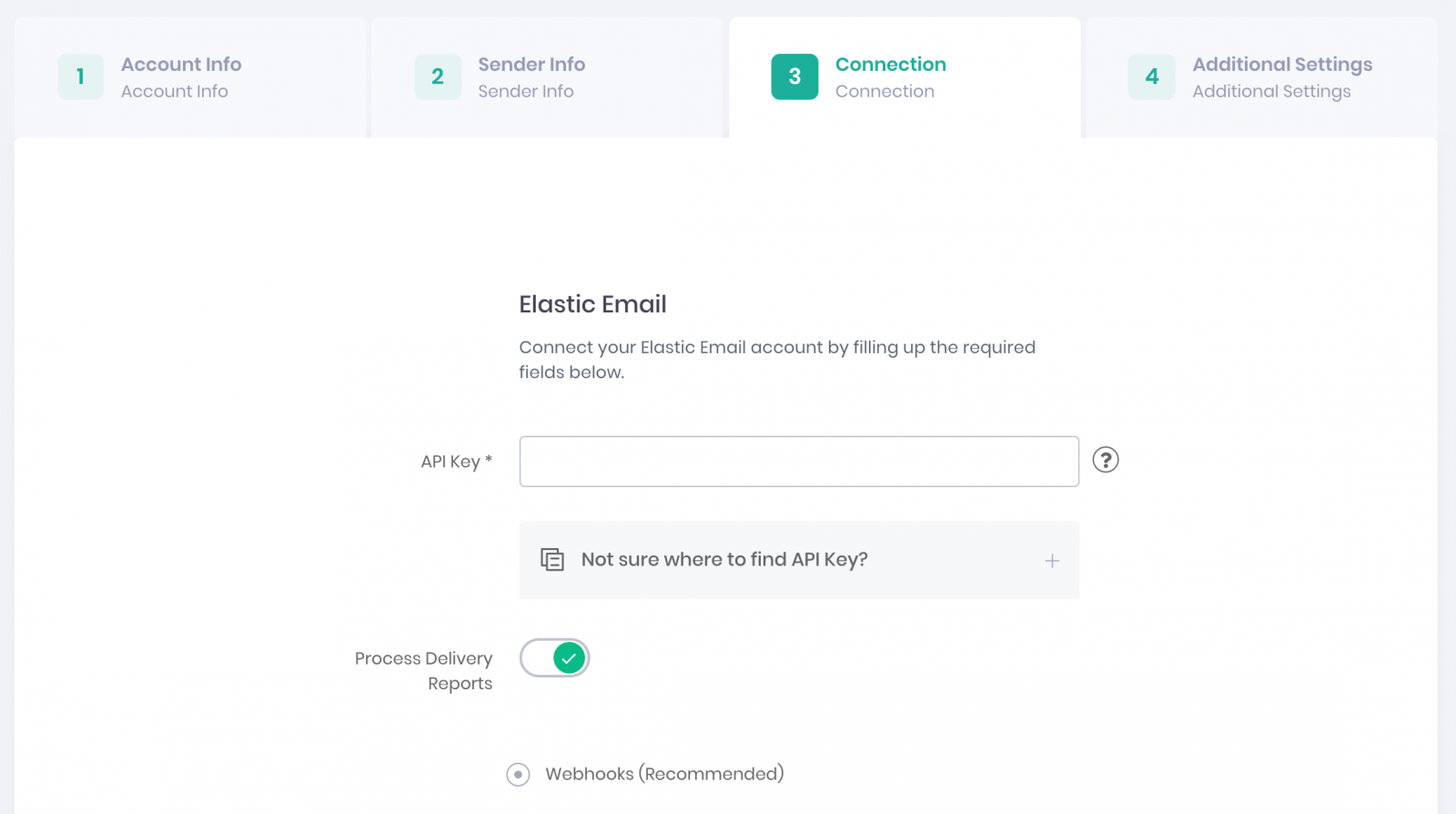Disable the Process Delivery Reports switch
This screenshot has width=1456, height=814.
coord(555,657)
